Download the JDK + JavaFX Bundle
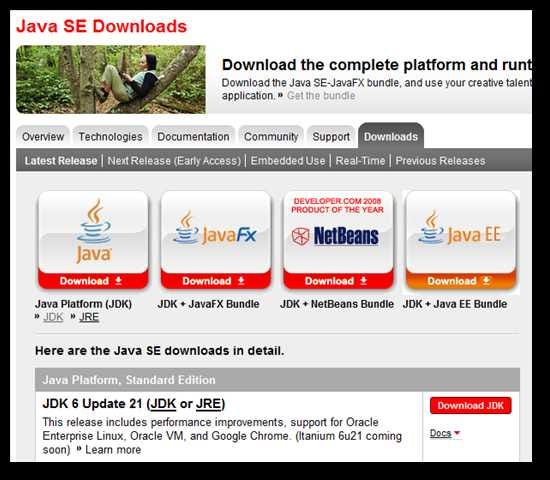Screen dimensions: 550x480 (216, 281)
